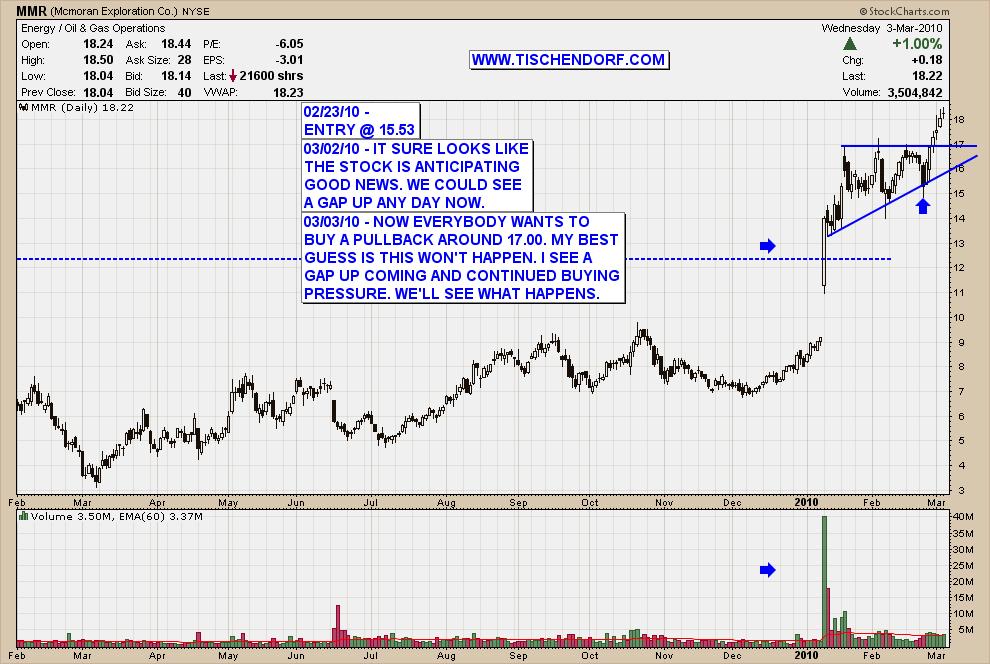
Task: Click the blue right arrow on price chart
Action: pyautogui.click(x=767, y=245)
